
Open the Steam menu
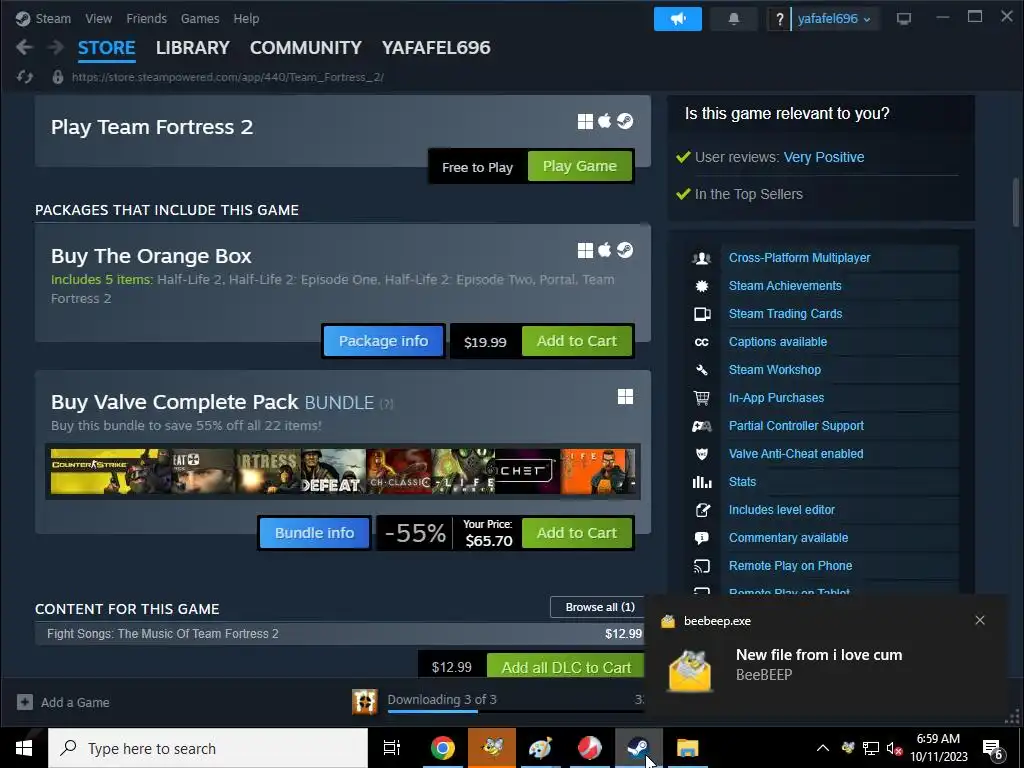[x=52, y=19]
